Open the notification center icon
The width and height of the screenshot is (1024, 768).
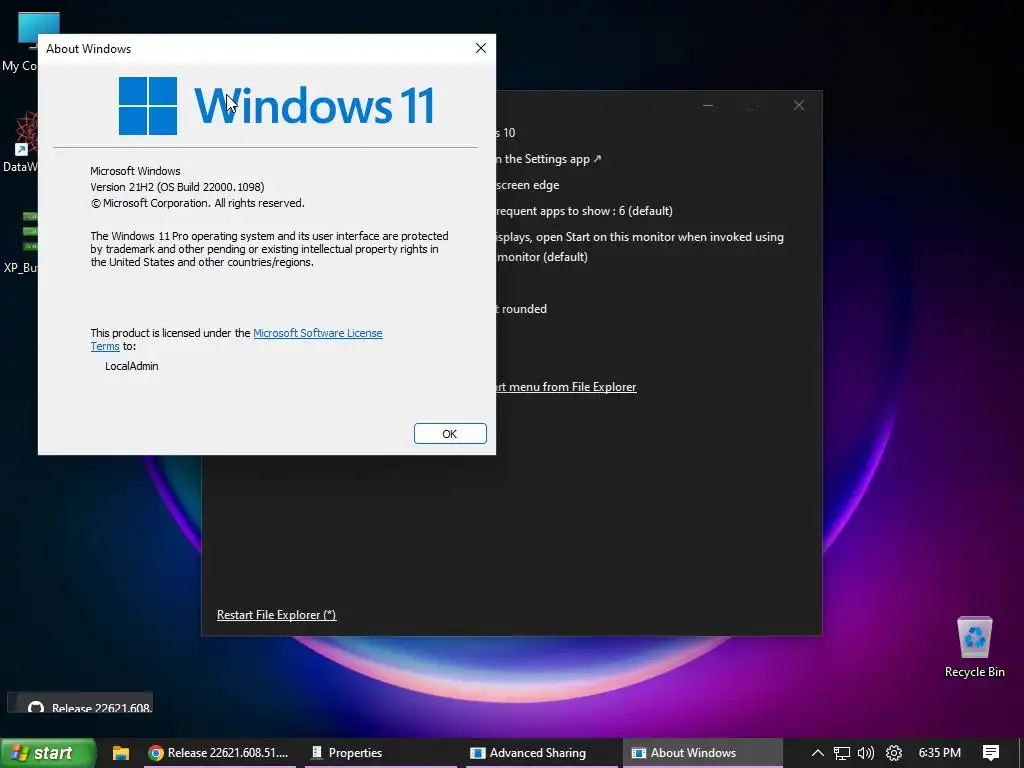991,753
